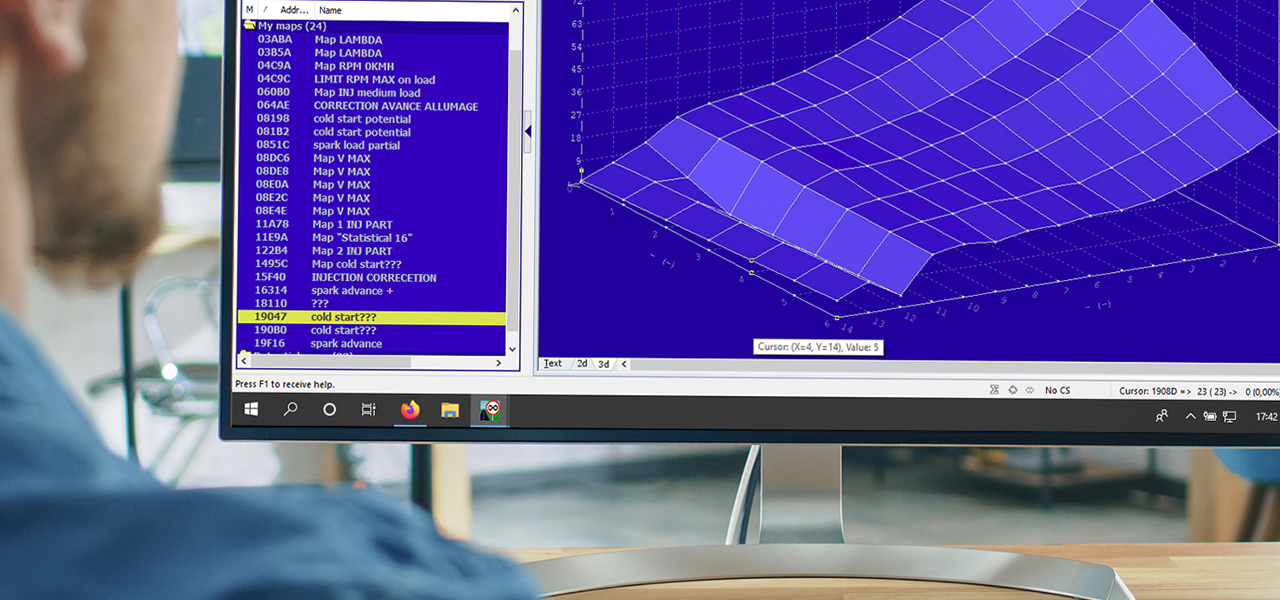Screen dimensions: 1280x600
Task: Open People icon in system tray
Action: coord(1162,416)
